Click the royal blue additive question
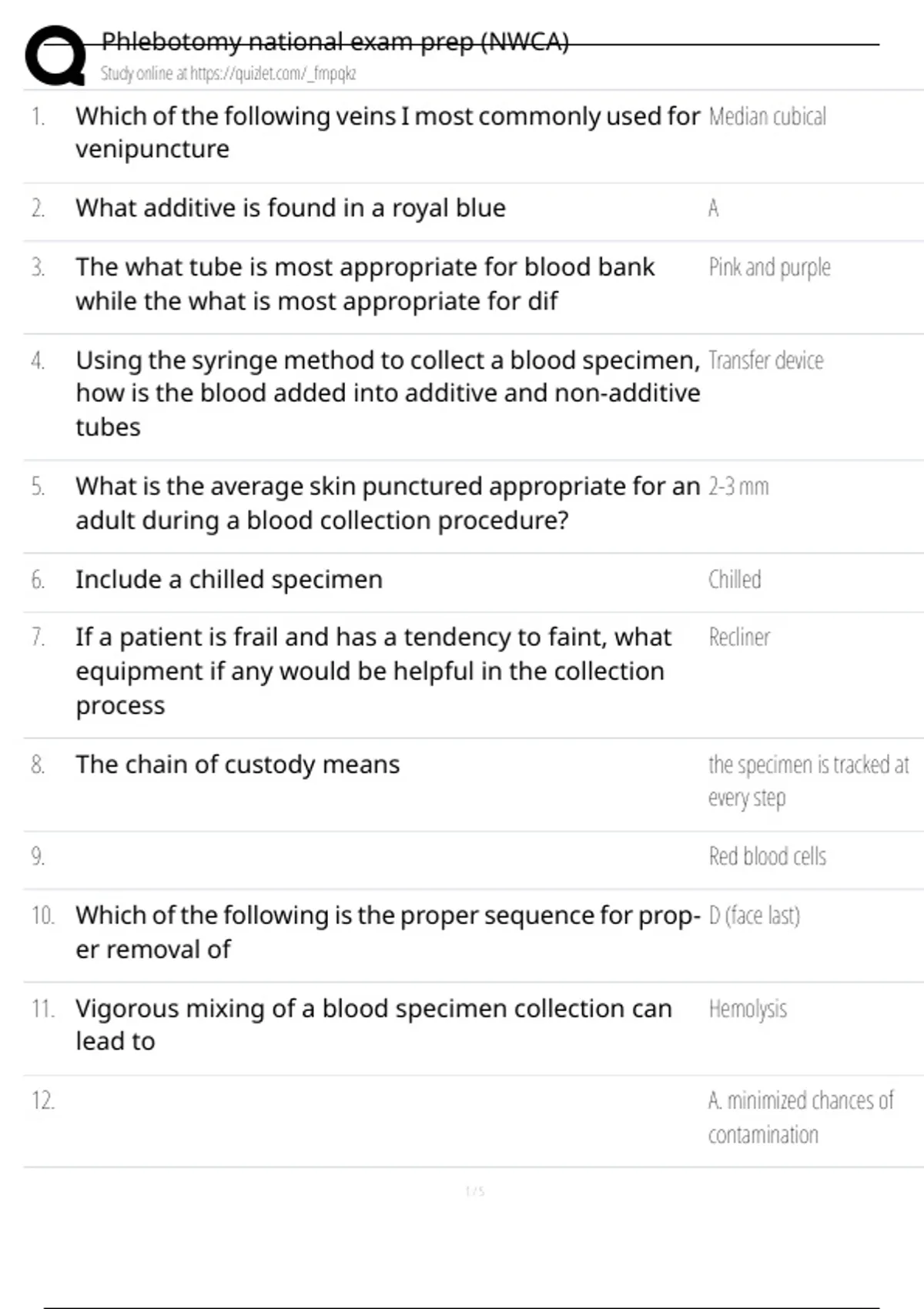 pos(290,208)
